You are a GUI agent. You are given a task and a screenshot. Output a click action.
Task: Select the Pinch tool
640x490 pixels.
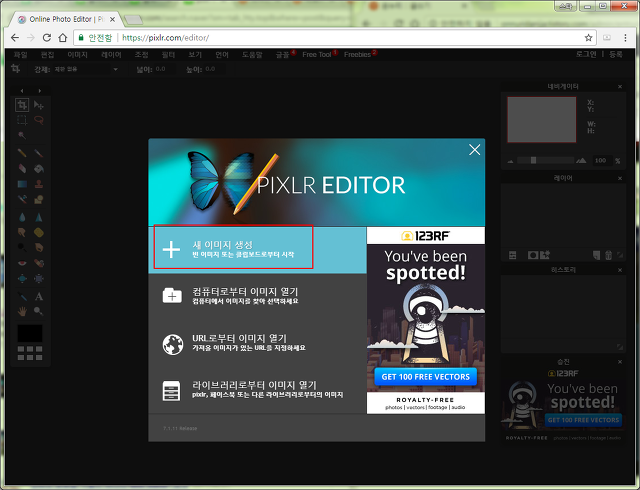(x=39, y=278)
